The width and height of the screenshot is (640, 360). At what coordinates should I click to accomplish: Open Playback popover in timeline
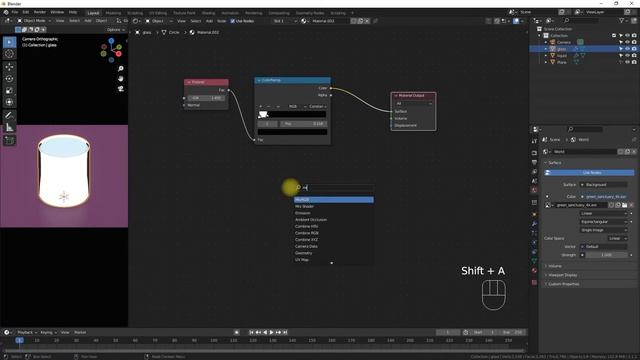coord(27,332)
